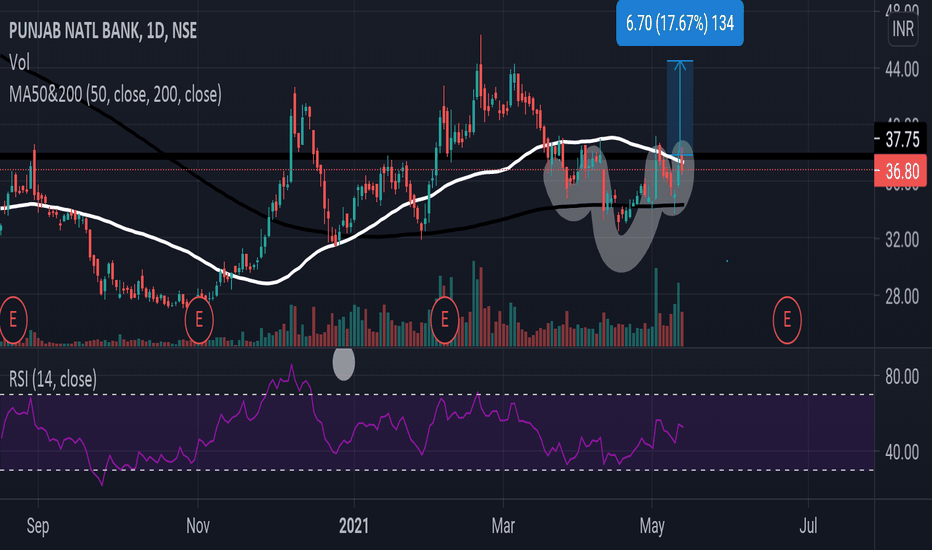Click the upcoming earnings marker before July
The height and width of the screenshot is (550, 932).
point(787,319)
